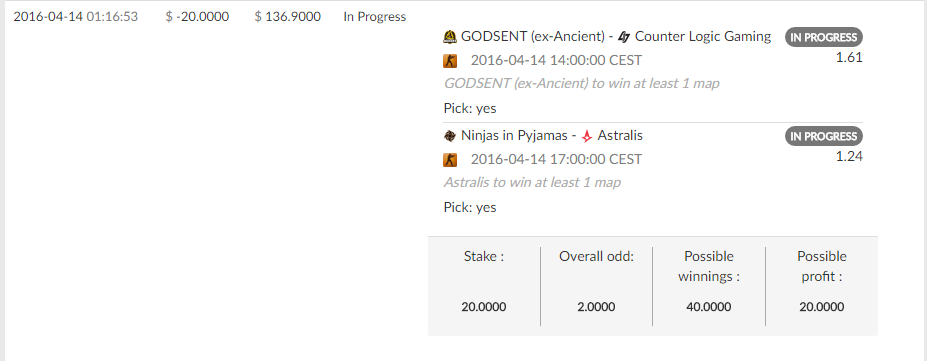
Task: Click the $ -20.0000 amount entry
Action: tap(197, 17)
